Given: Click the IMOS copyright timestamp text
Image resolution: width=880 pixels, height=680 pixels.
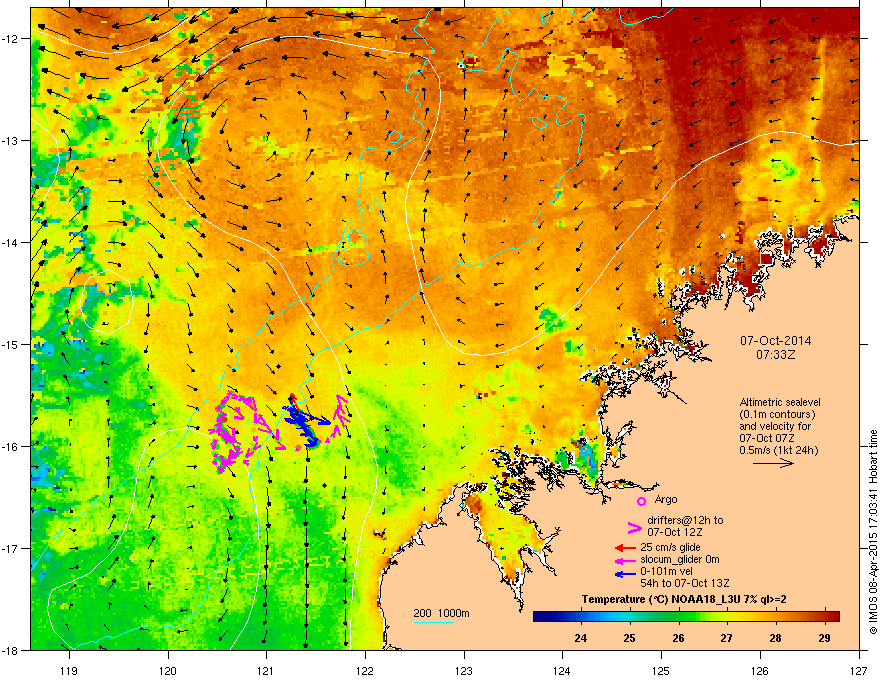Looking at the screenshot, I should 873,532.
